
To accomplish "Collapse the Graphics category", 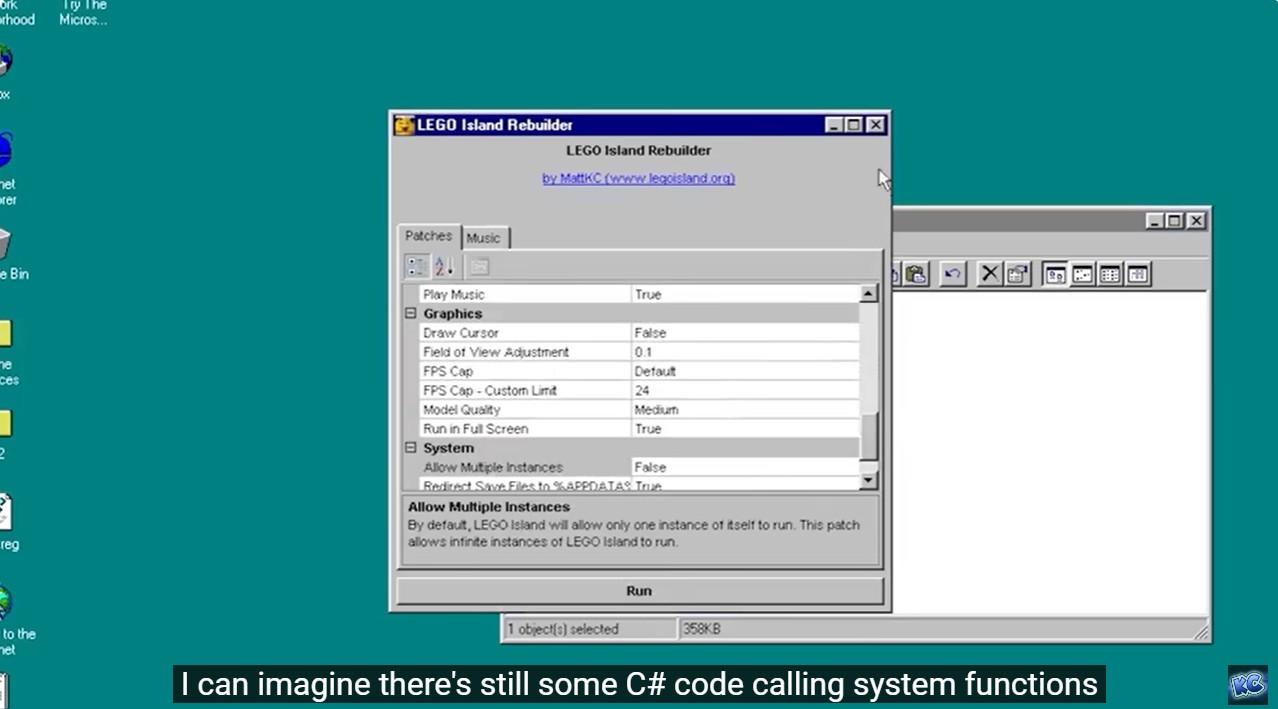I will coord(410,314).
